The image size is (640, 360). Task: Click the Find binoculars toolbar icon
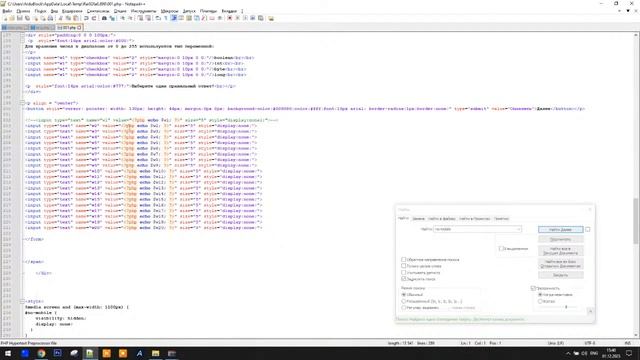point(104,18)
